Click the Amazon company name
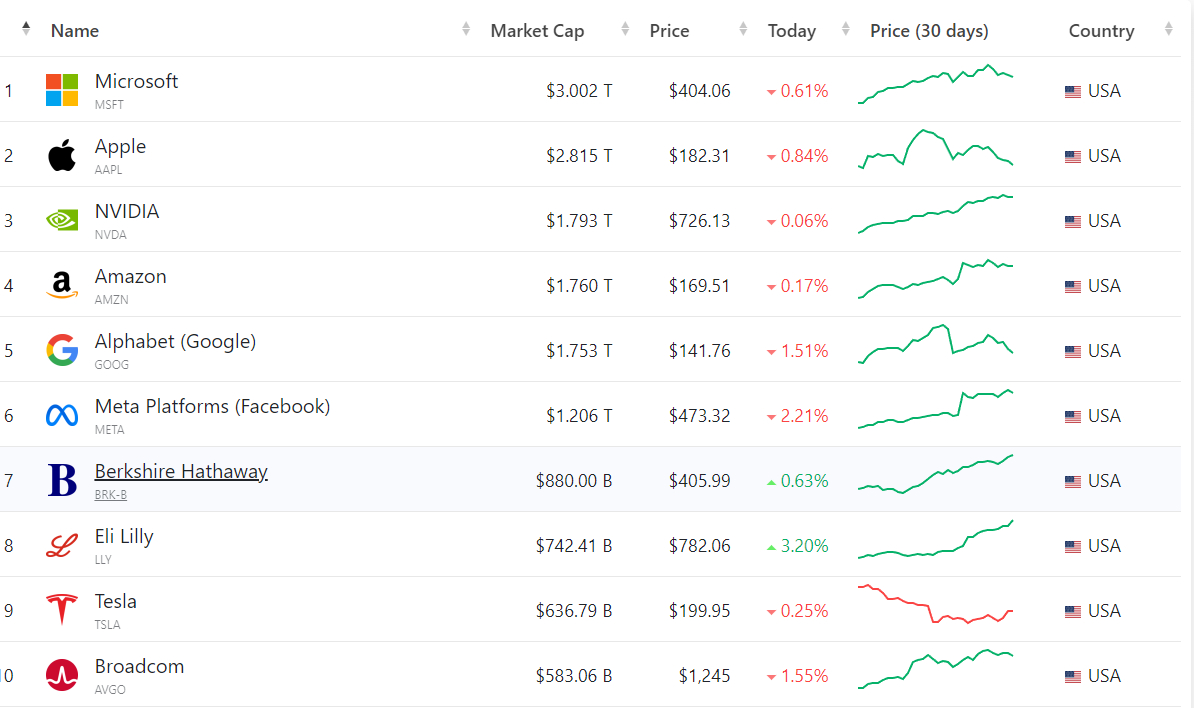The width and height of the screenshot is (1194, 708). [x=130, y=276]
